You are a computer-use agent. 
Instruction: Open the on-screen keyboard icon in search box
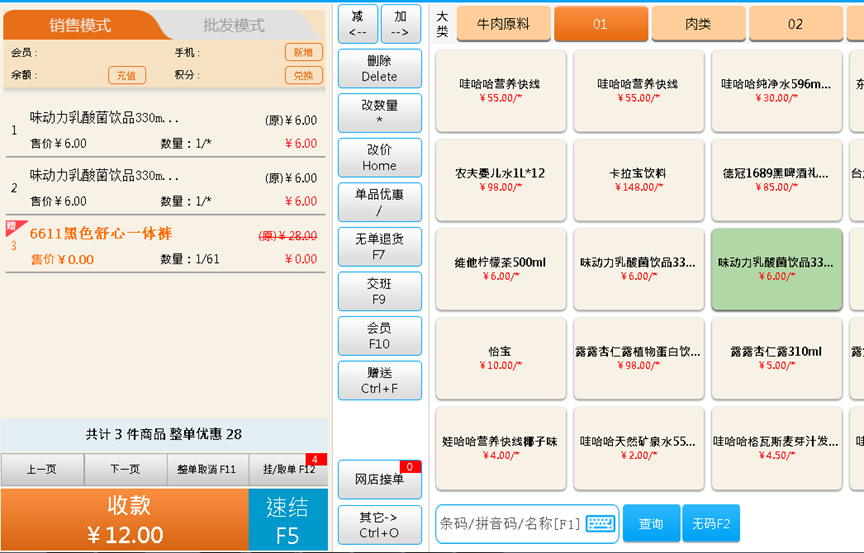coord(600,523)
